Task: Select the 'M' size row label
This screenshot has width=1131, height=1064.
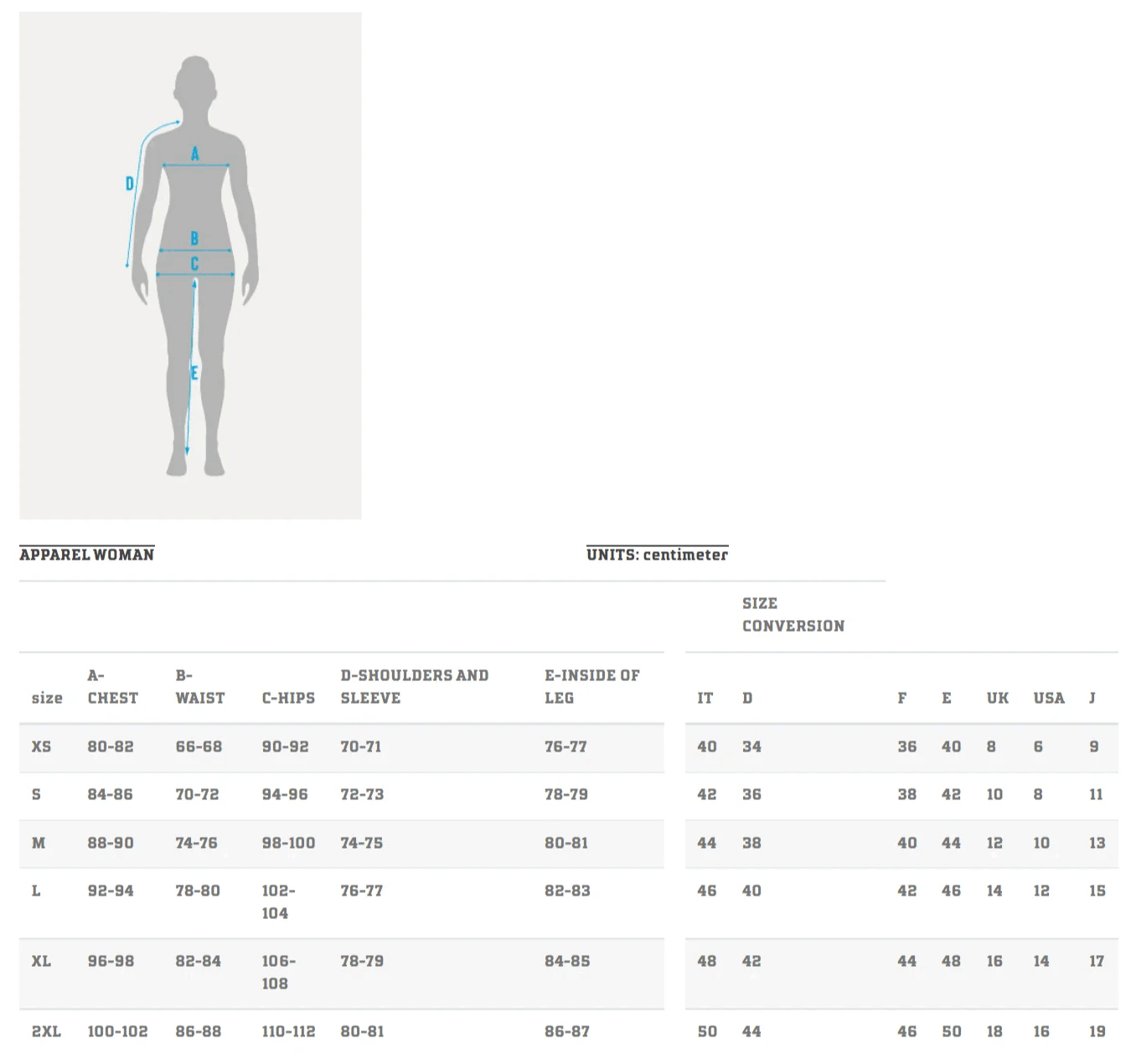Action: [39, 843]
